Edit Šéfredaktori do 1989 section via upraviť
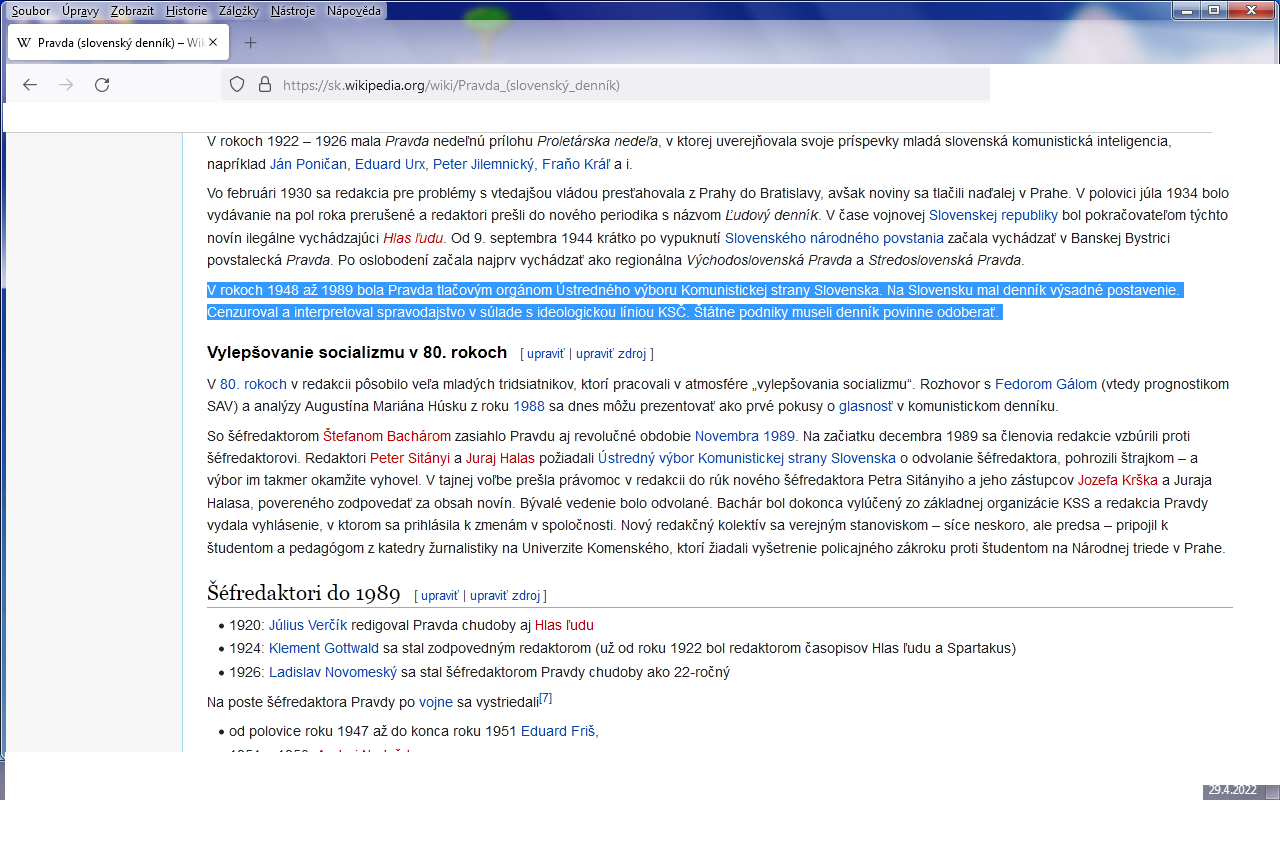 pos(440,596)
